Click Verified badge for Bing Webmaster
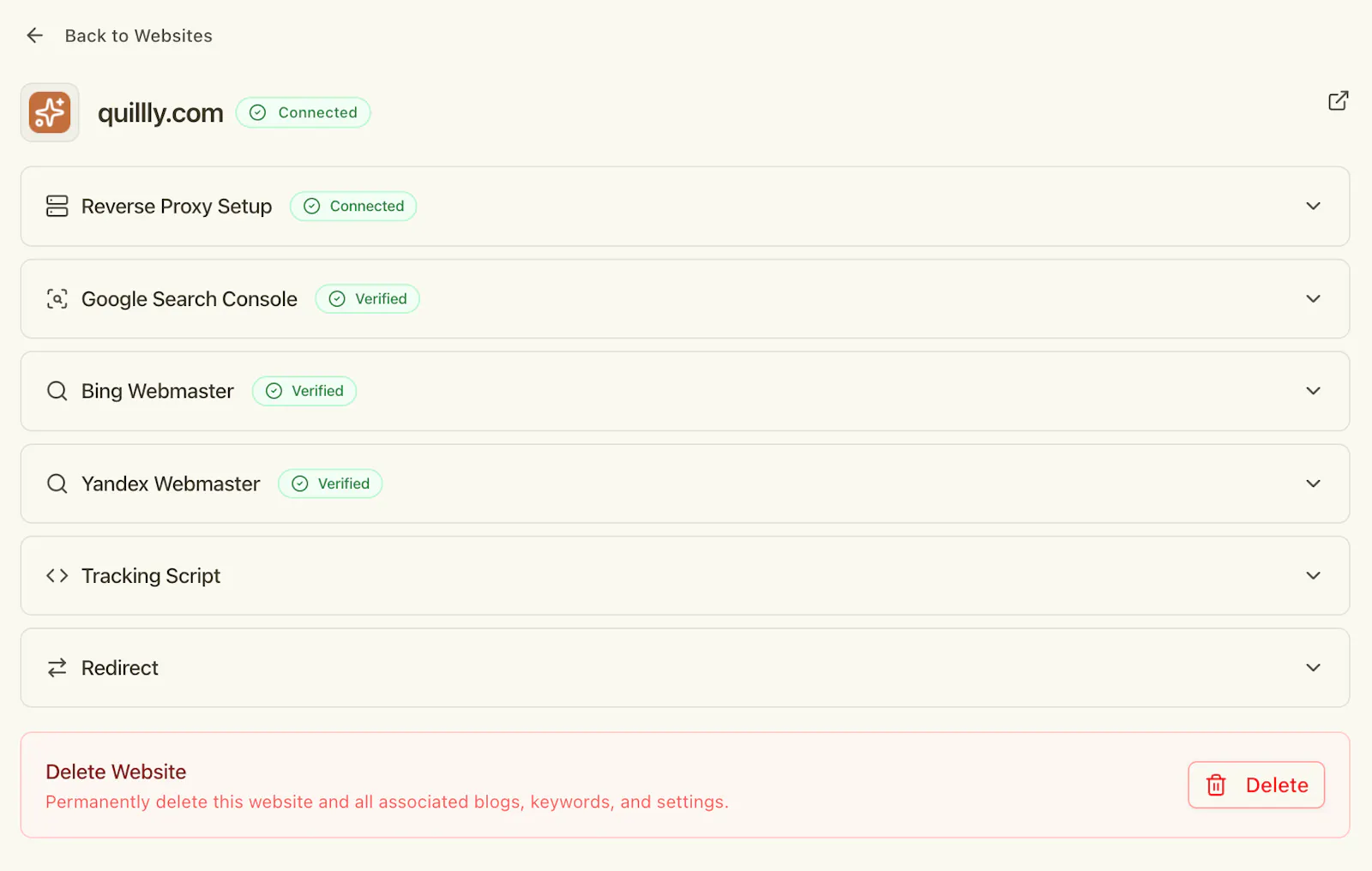This screenshot has width=1372, height=871. pos(304,391)
